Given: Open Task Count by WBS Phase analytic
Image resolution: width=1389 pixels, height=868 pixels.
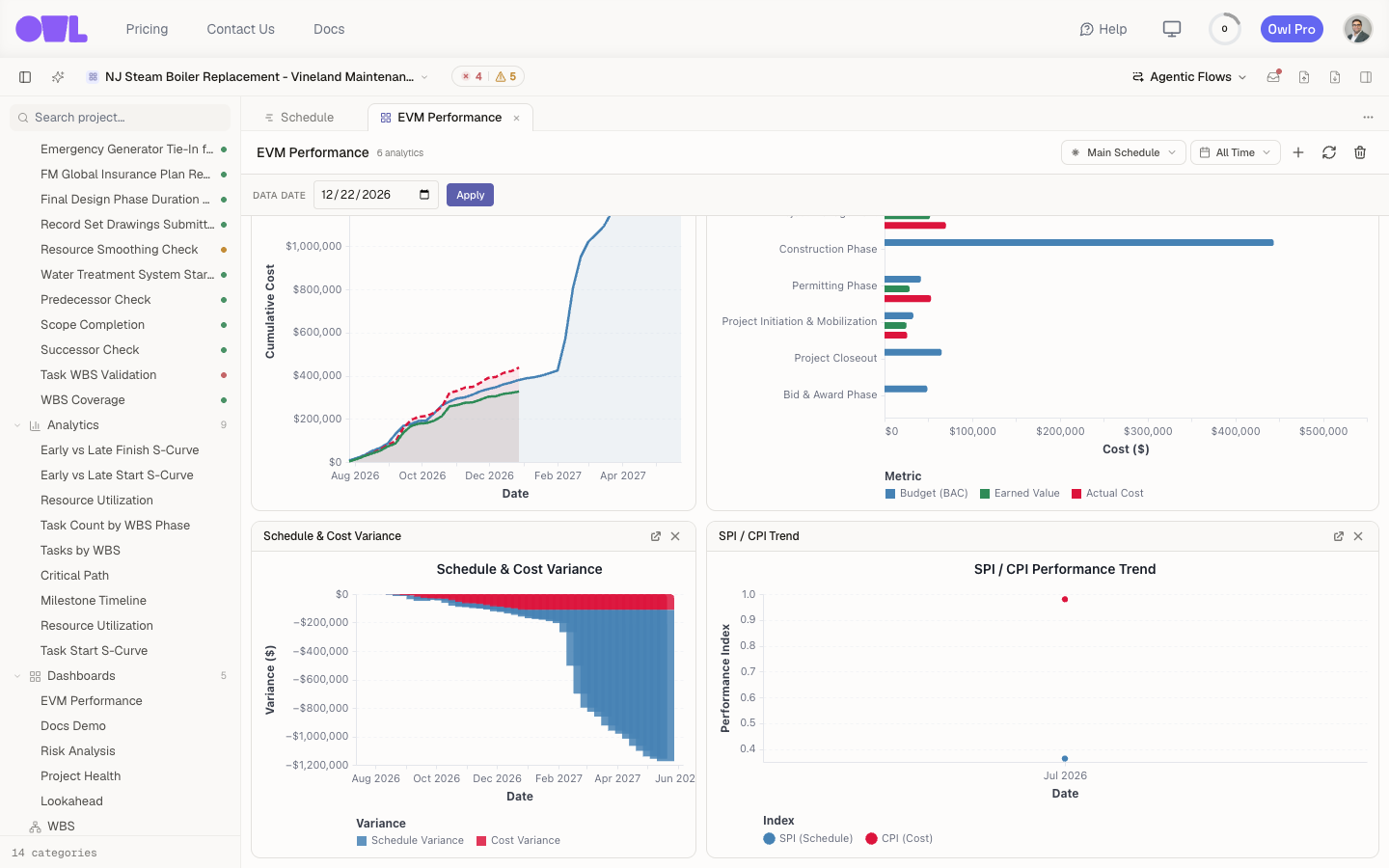Looking at the screenshot, I should 115,526.
